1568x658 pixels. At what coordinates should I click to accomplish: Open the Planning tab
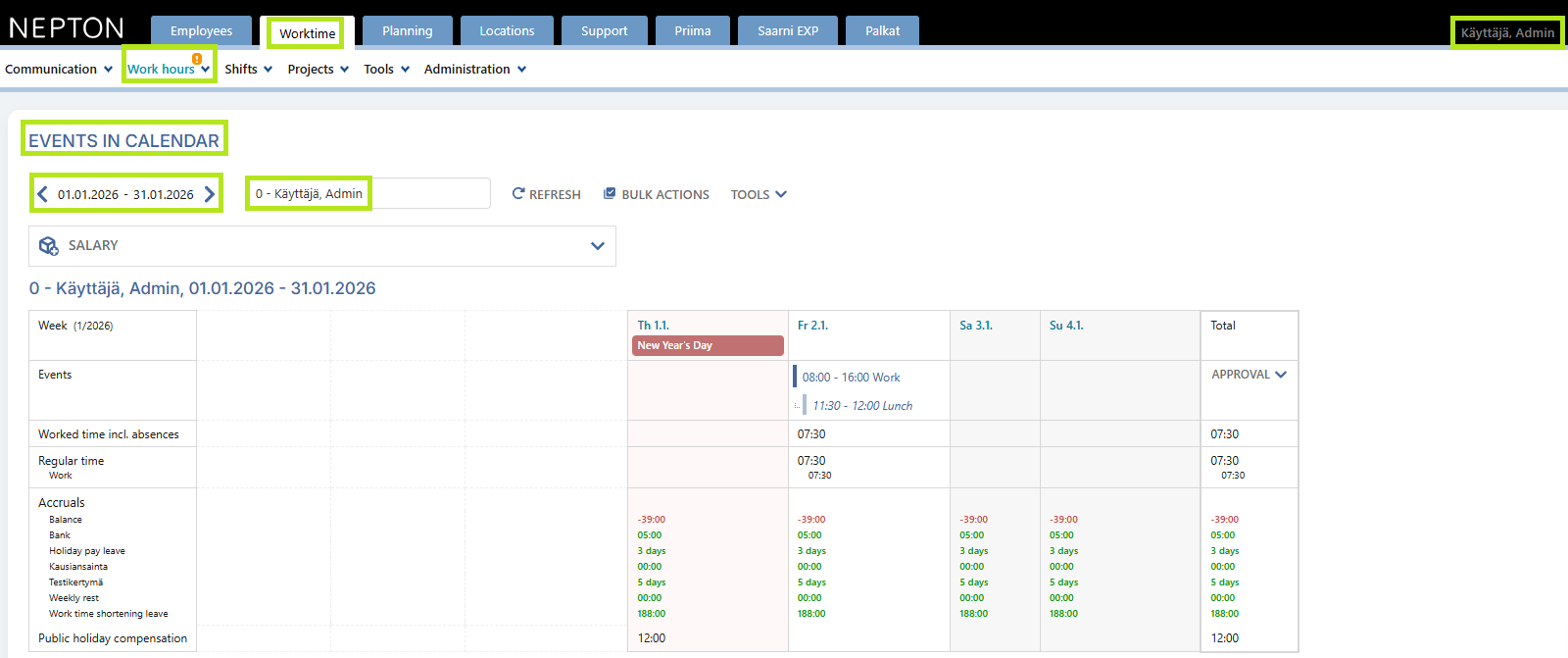(408, 30)
